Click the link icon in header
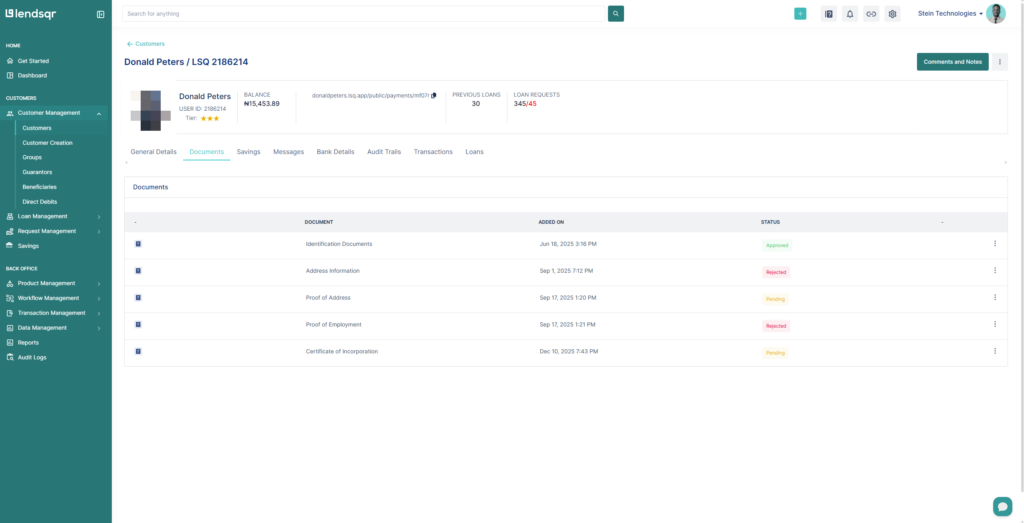Screen dimensions: 1024x523 pos(871,14)
